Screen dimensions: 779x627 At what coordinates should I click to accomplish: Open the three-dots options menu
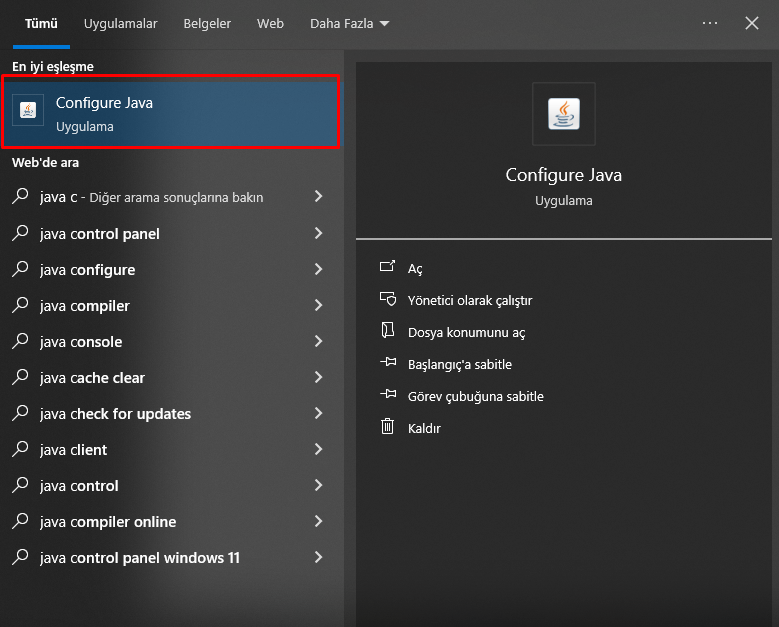point(709,23)
